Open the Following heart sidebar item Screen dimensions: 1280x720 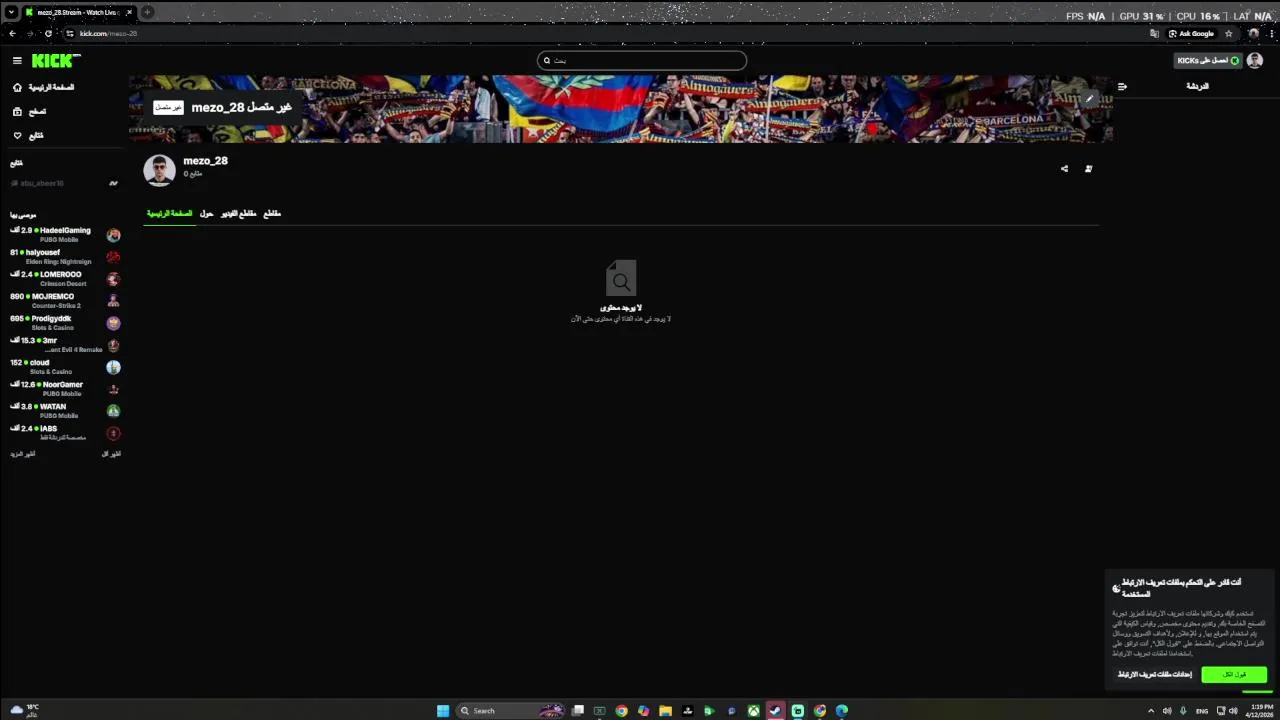tap(28, 136)
